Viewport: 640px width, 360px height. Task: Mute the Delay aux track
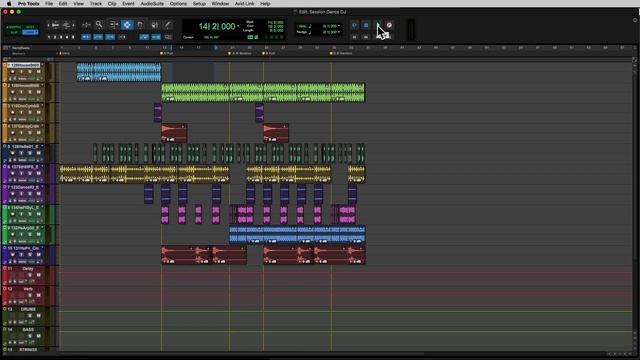tap(38, 275)
